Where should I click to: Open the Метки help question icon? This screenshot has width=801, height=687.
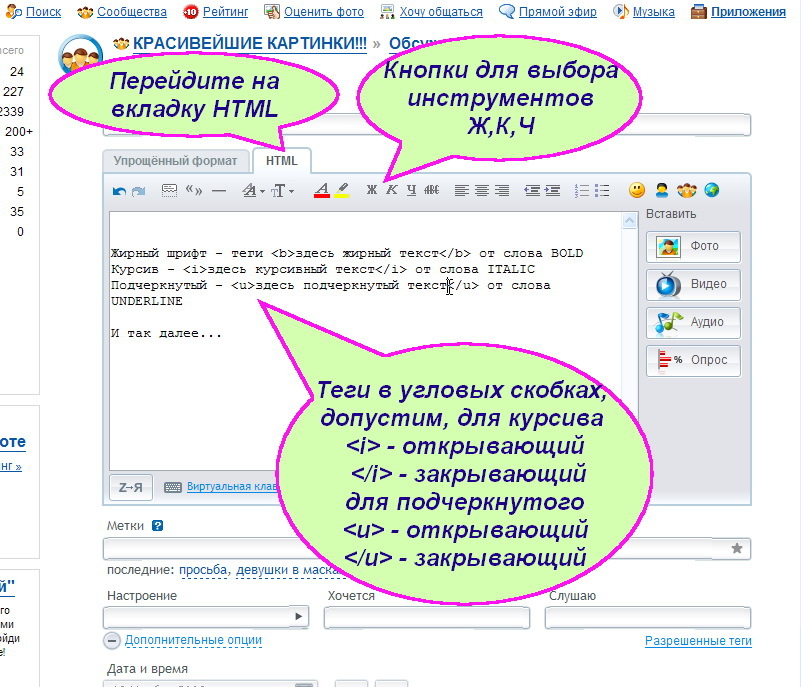click(x=157, y=526)
